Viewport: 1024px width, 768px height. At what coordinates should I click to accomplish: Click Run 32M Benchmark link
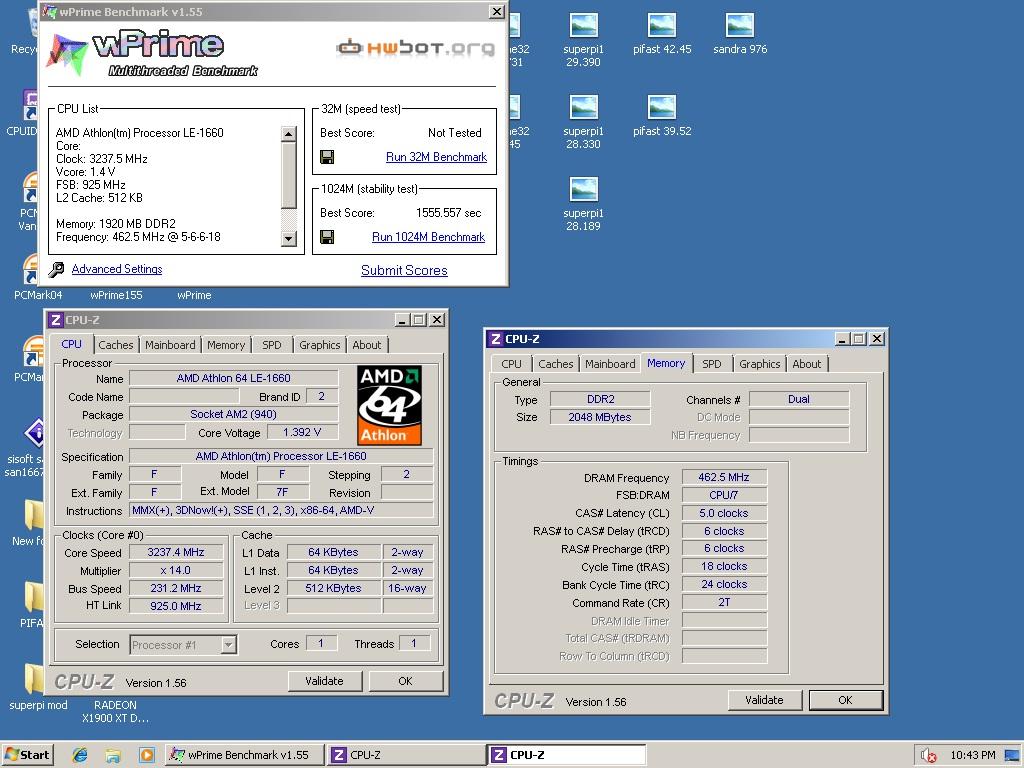click(436, 157)
